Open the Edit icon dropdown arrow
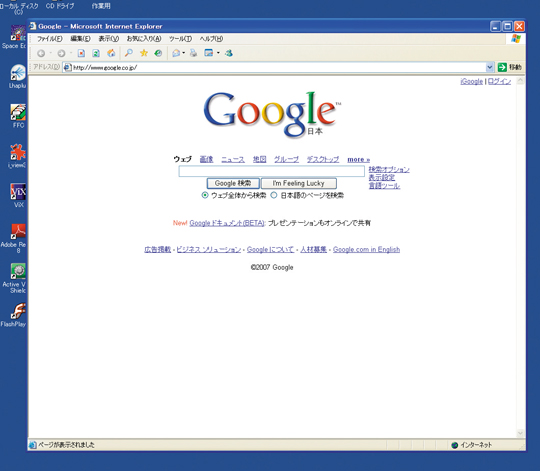 click(218, 53)
